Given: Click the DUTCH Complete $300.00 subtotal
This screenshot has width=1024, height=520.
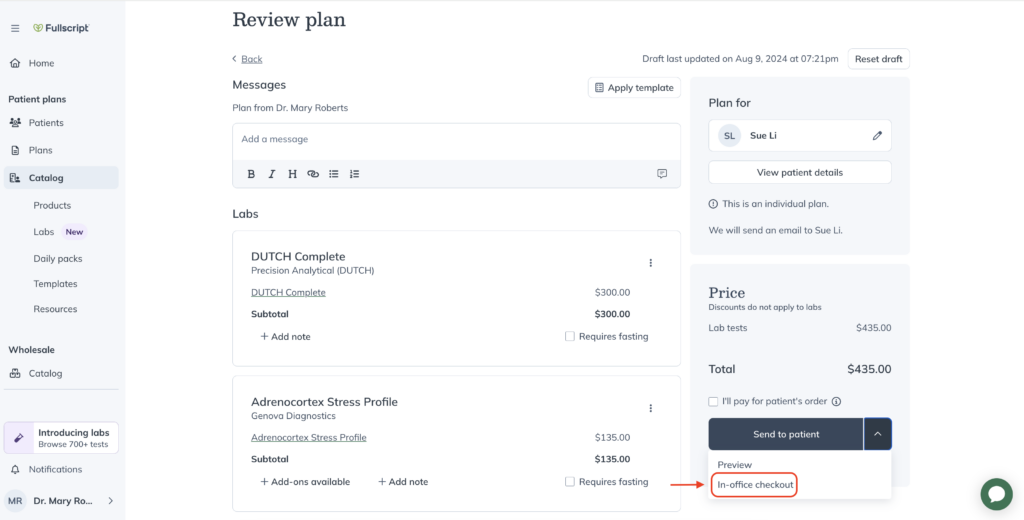Looking at the screenshot, I should (x=612, y=314).
